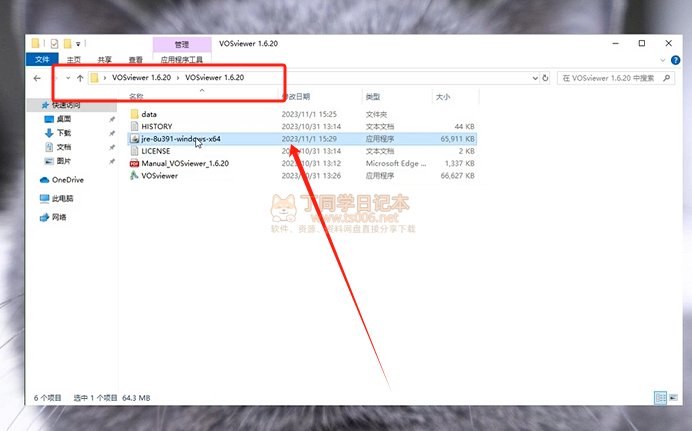Select the HISTORY text document icon
This screenshot has width=692, height=431.
pos(135,126)
